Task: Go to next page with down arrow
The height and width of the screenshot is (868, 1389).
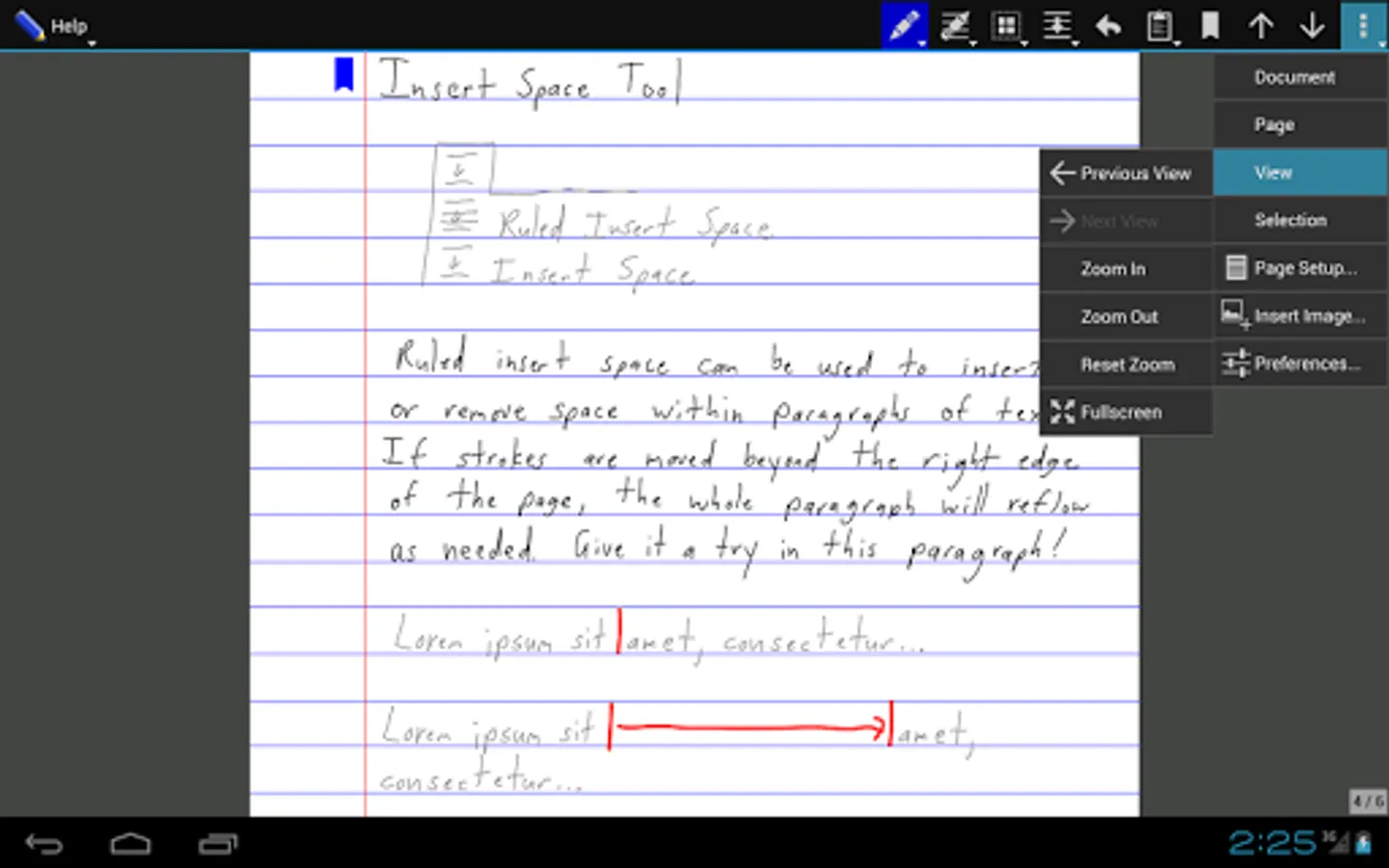Action: coord(1312,25)
